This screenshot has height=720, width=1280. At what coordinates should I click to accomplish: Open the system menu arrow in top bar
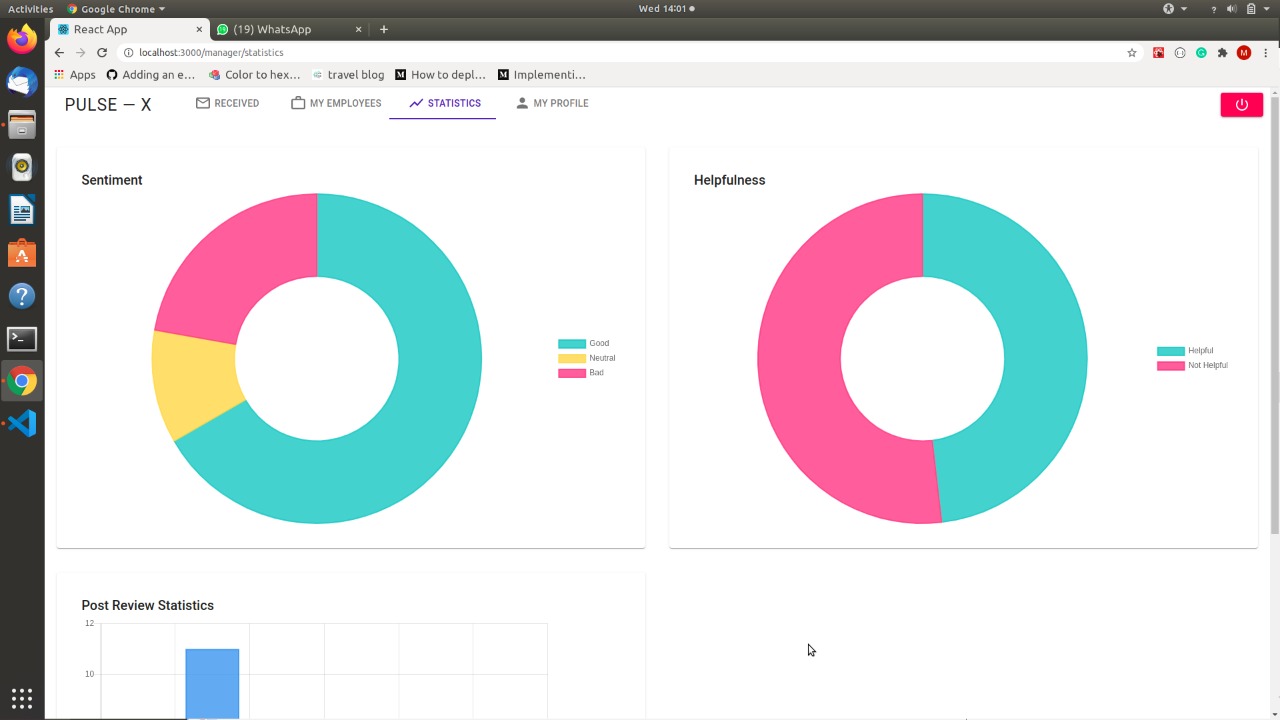coord(1267,9)
